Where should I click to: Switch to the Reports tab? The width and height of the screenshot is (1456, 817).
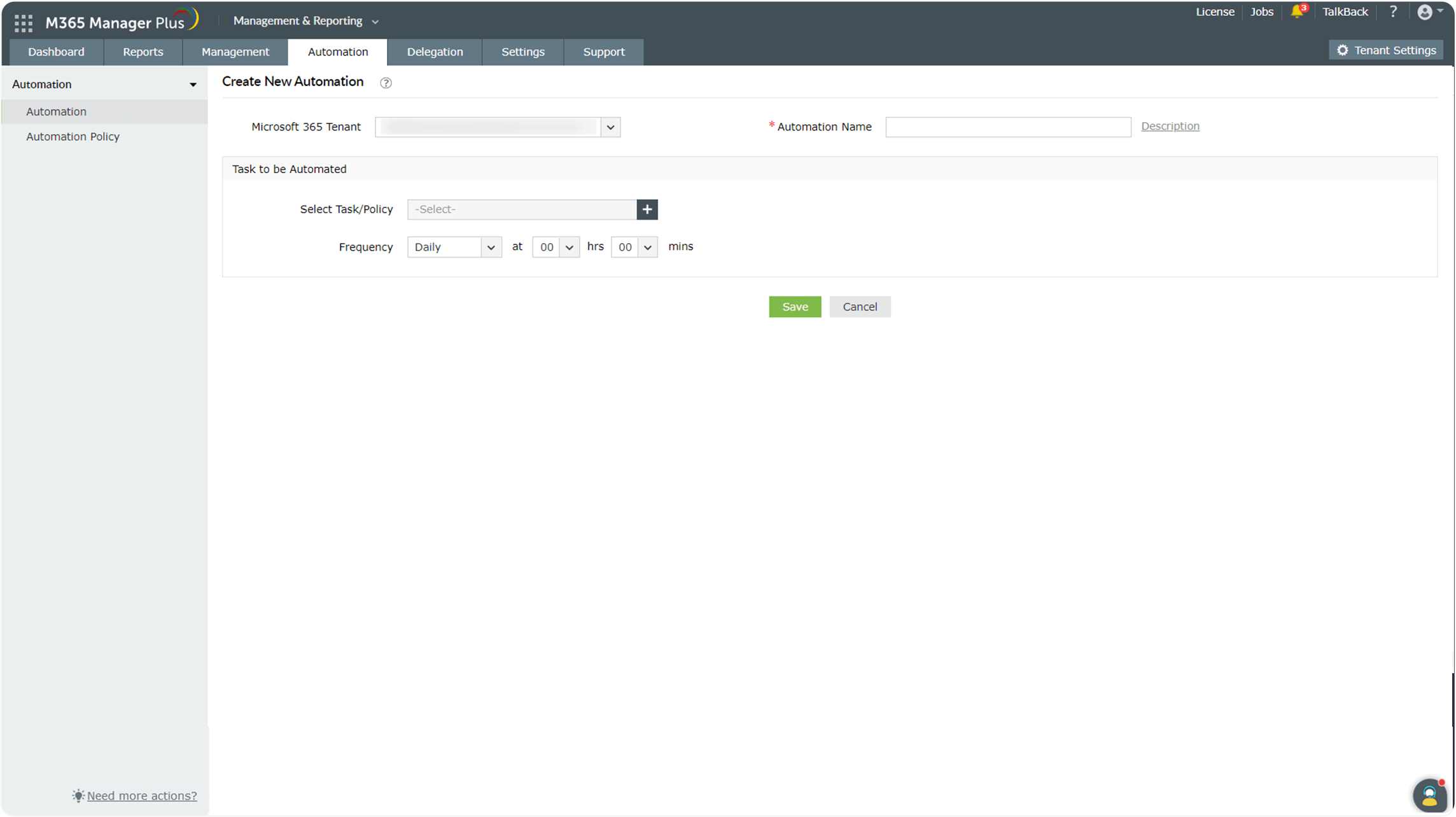click(x=143, y=52)
